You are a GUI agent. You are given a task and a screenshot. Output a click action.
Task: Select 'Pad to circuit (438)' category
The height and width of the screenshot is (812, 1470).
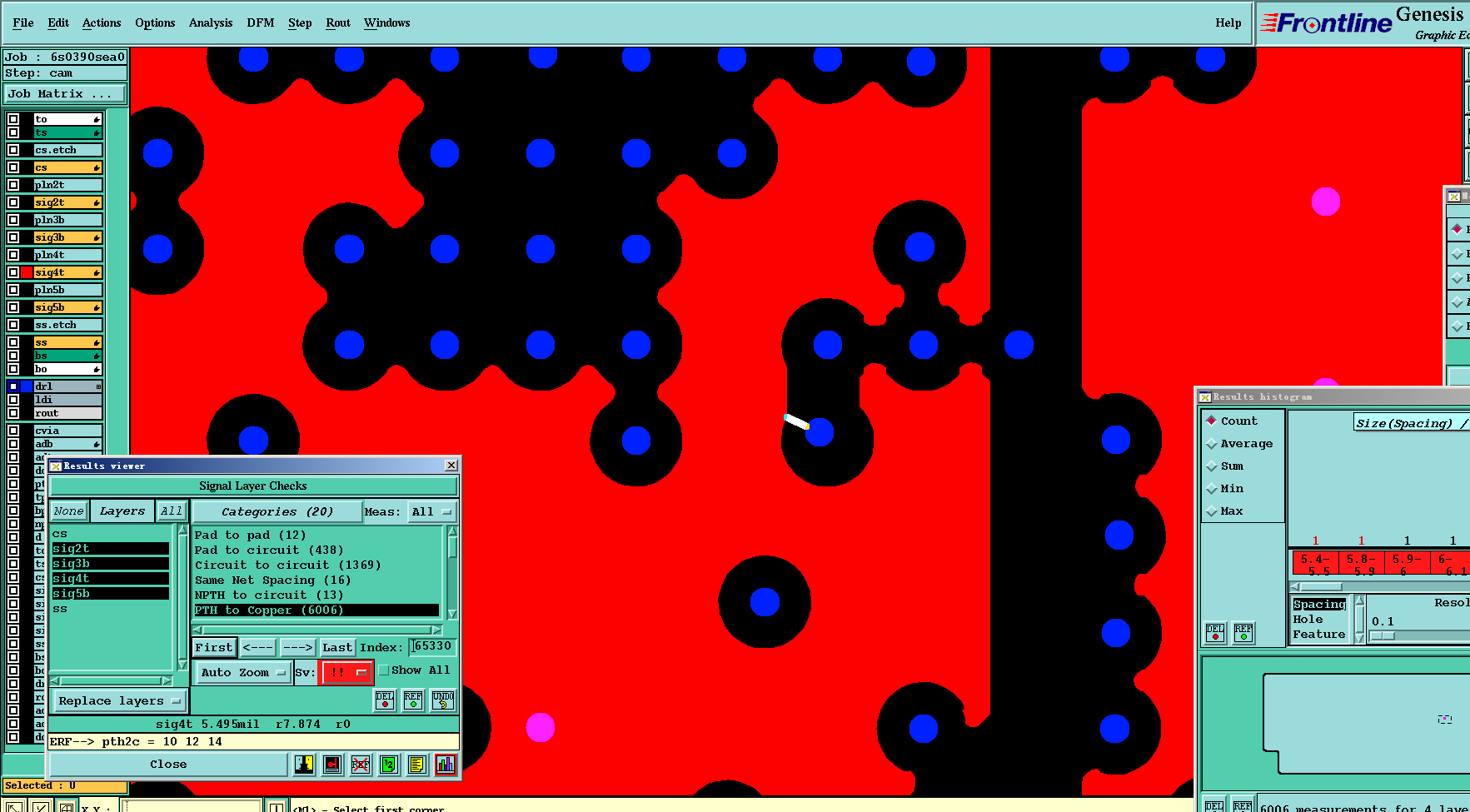coord(269,550)
